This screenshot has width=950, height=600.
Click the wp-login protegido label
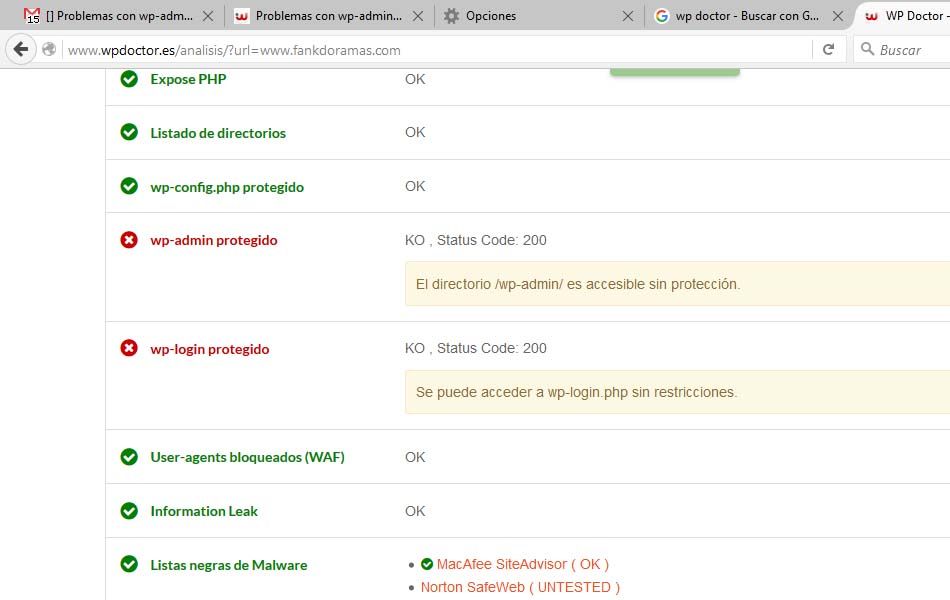[210, 350]
